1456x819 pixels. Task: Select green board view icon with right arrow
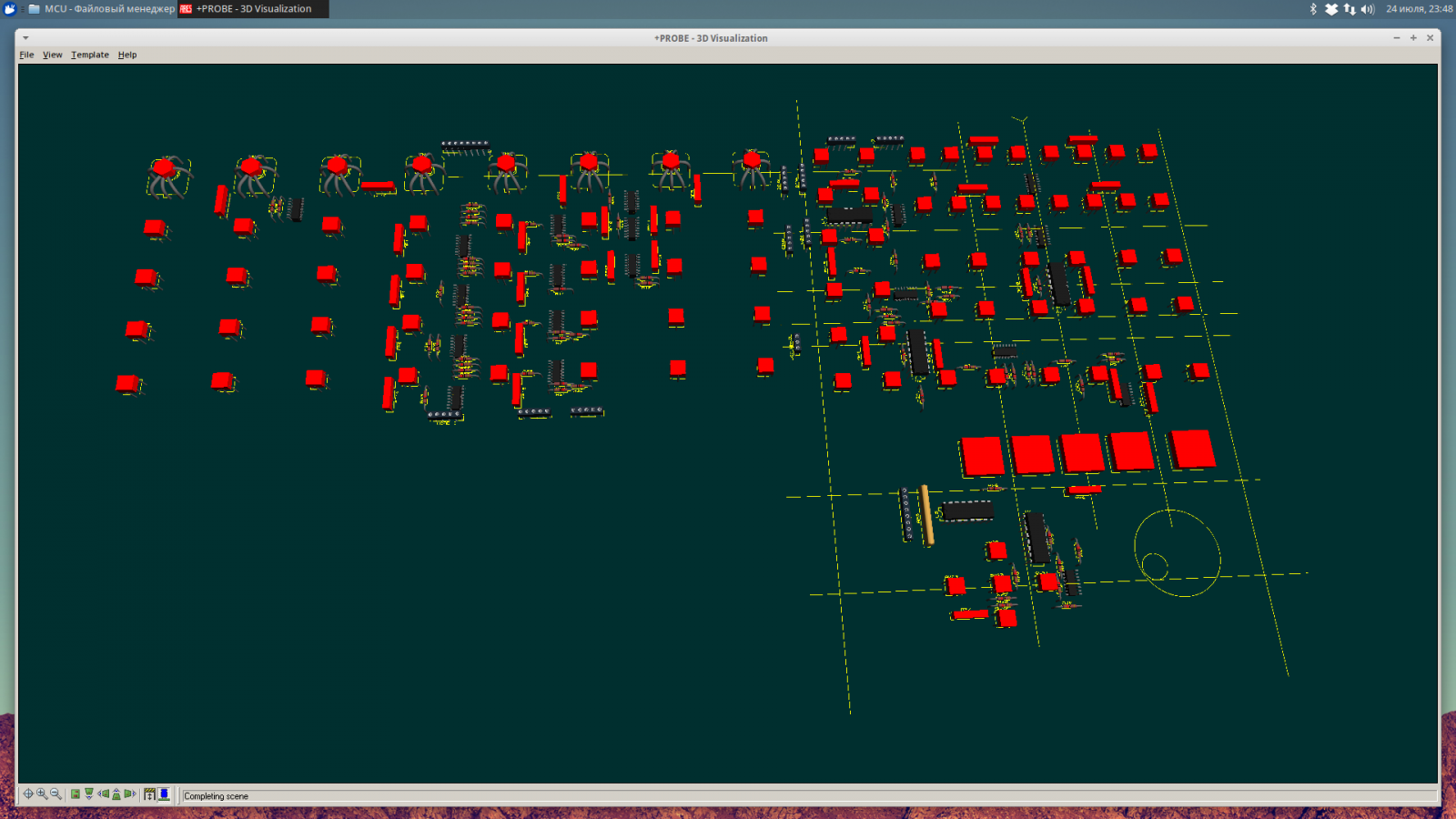(x=130, y=794)
